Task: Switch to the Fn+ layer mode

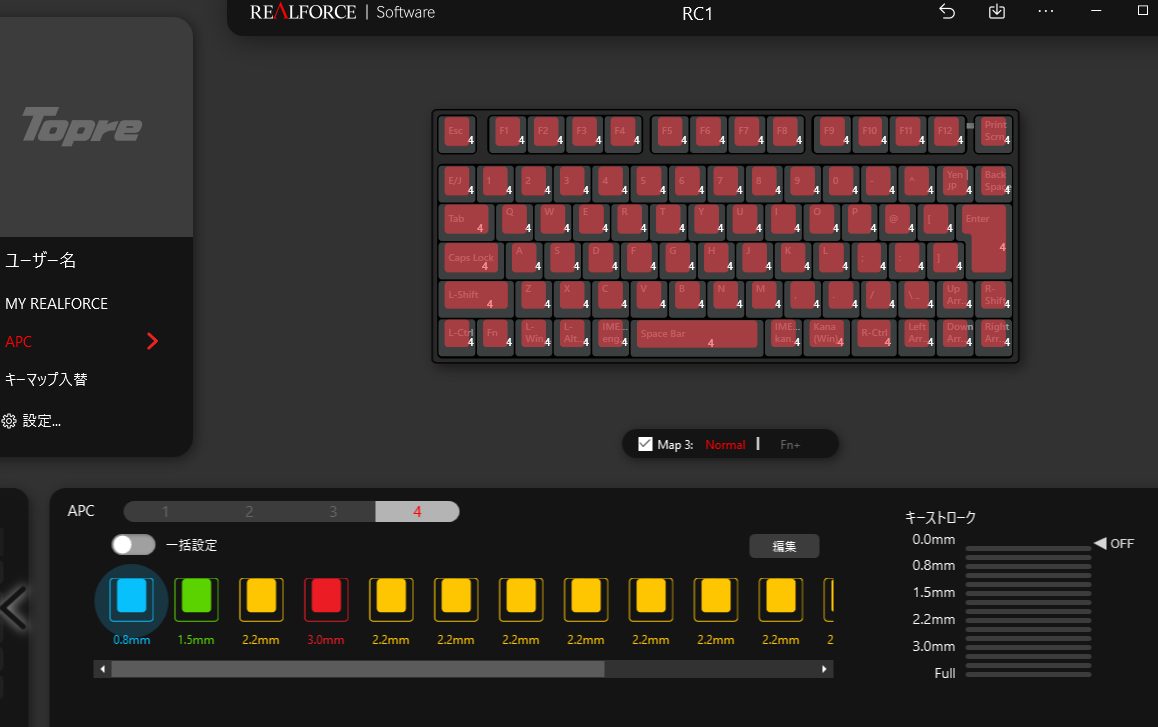Action: [x=790, y=444]
